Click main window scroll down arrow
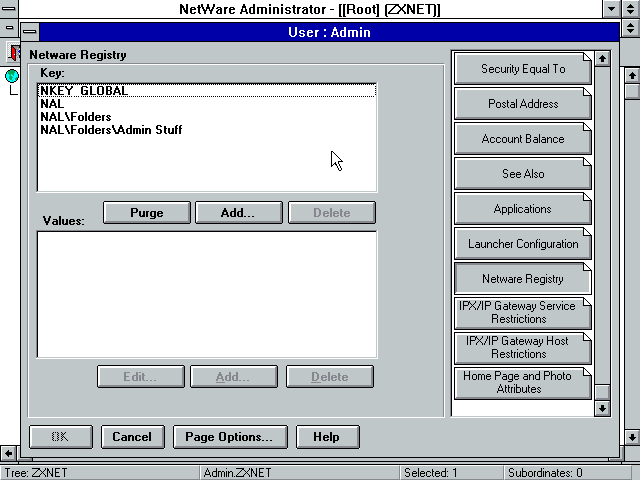The width and height of the screenshot is (640, 480). click(632, 437)
